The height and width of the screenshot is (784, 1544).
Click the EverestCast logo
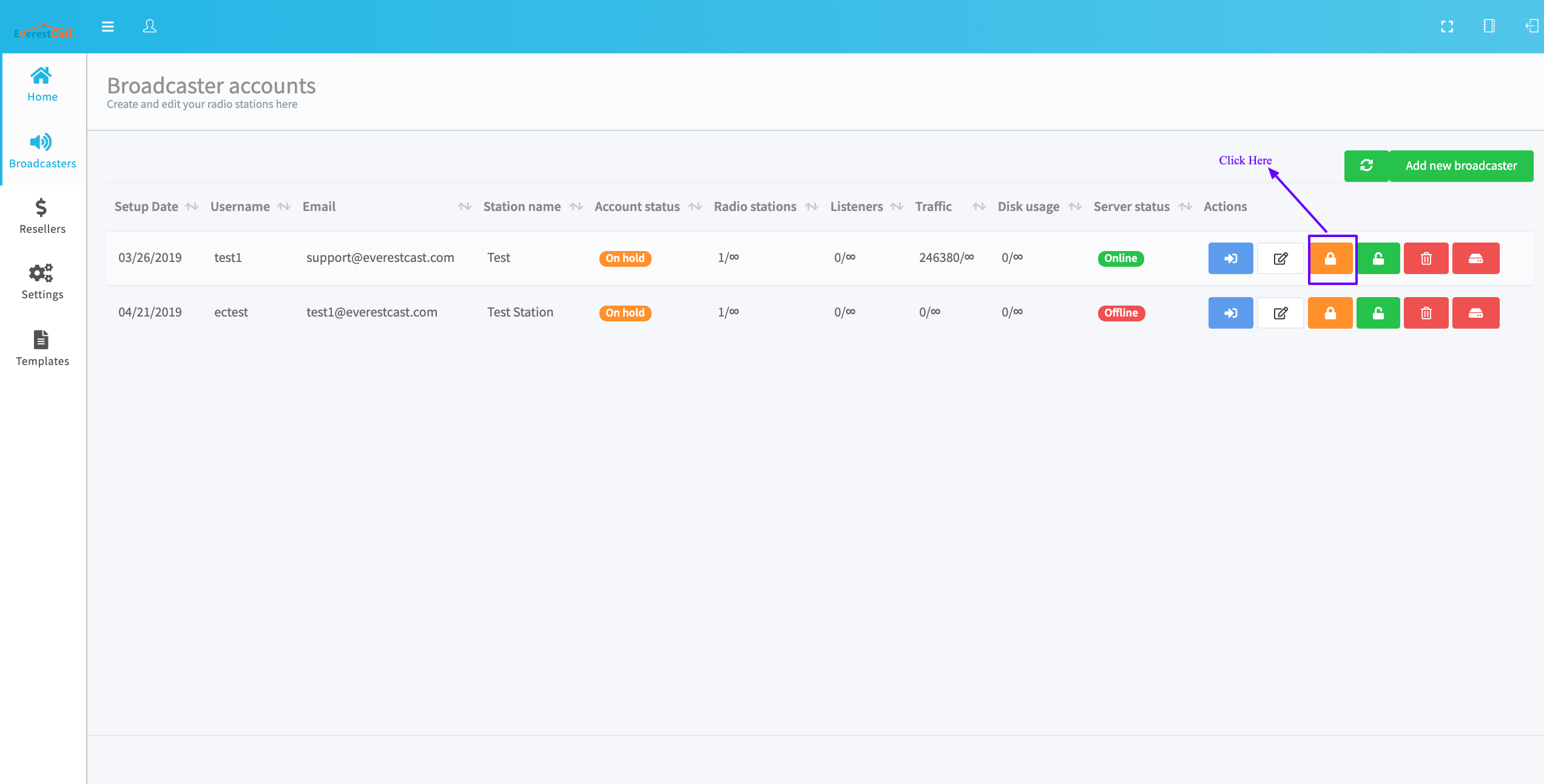point(43,32)
